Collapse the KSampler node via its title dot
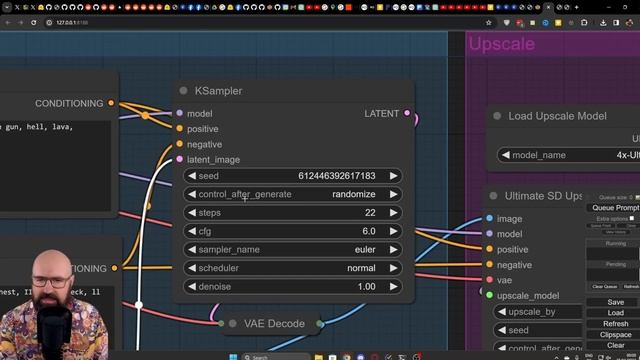This screenshot has width=640, height=360. coord(183,91)
